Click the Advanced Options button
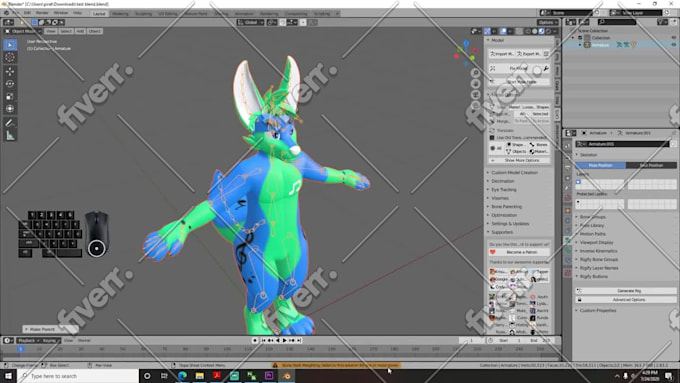The height and width of the screenshot is (383, 680). (626, 300)
